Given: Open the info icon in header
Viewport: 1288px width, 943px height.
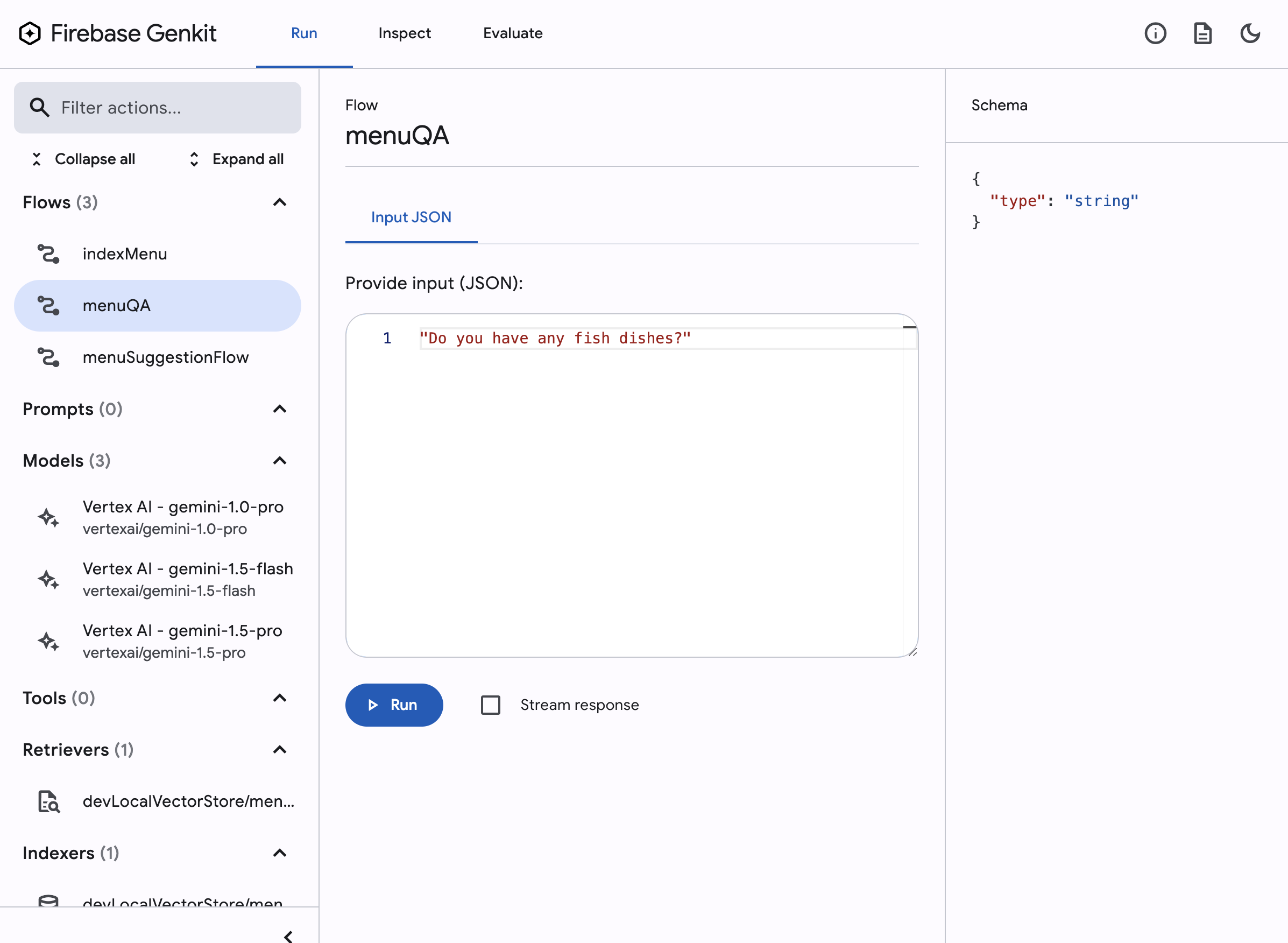Looking at the screenshot, I should [1155, 33].
